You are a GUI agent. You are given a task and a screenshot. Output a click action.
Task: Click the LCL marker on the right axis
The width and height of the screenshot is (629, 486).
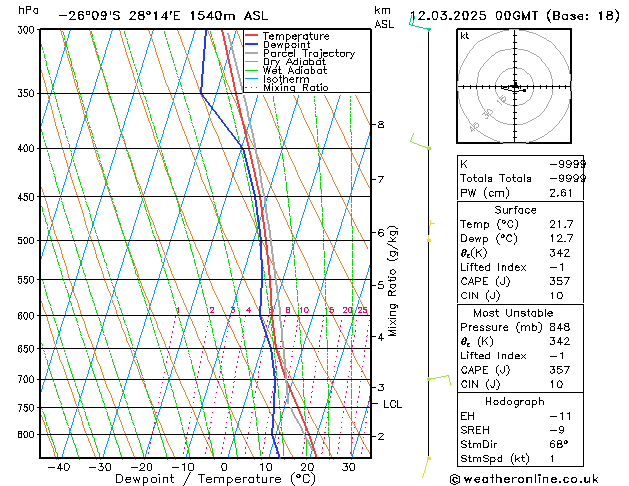[392, 404]
